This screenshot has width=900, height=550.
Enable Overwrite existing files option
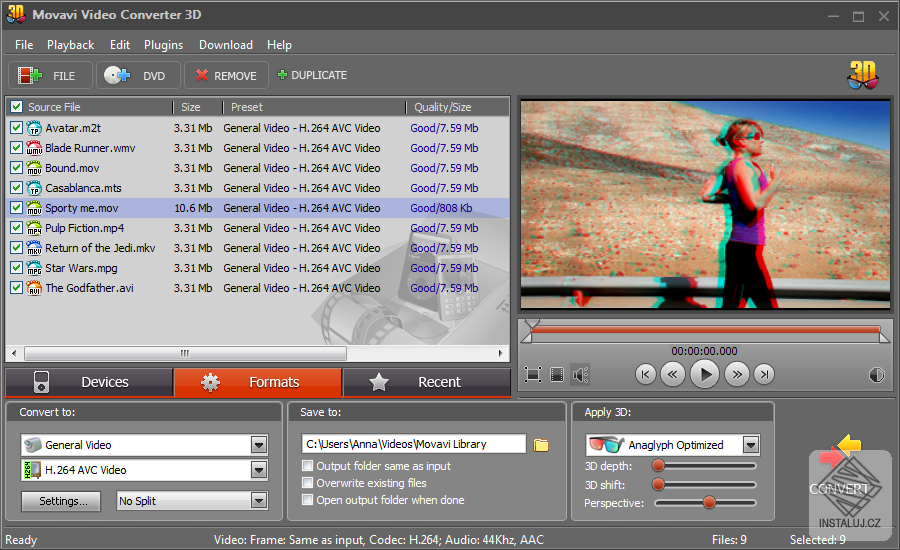308,483
